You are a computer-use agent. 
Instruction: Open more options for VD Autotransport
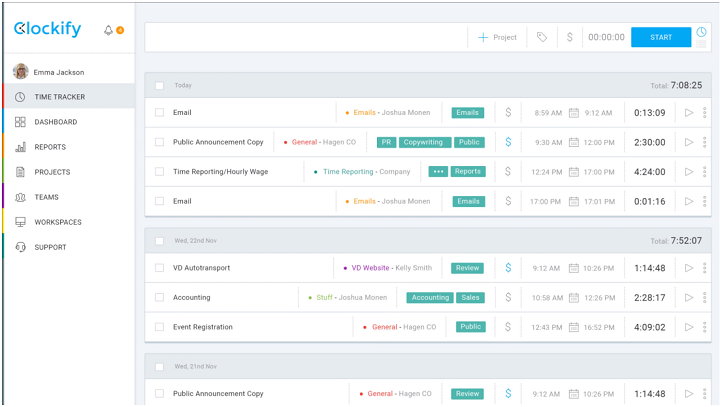pos(704,268)
